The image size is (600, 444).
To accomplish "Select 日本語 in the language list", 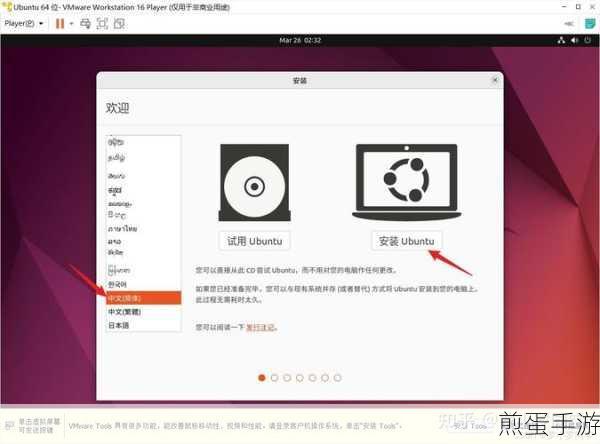I will coord(143,325).
